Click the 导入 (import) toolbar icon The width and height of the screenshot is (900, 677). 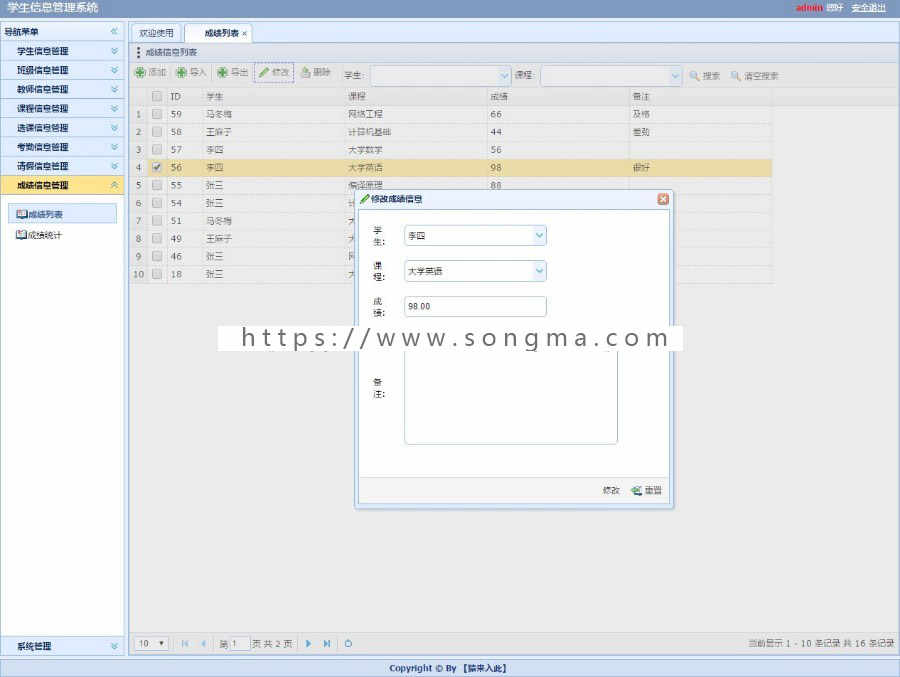(x=181, y=72)
